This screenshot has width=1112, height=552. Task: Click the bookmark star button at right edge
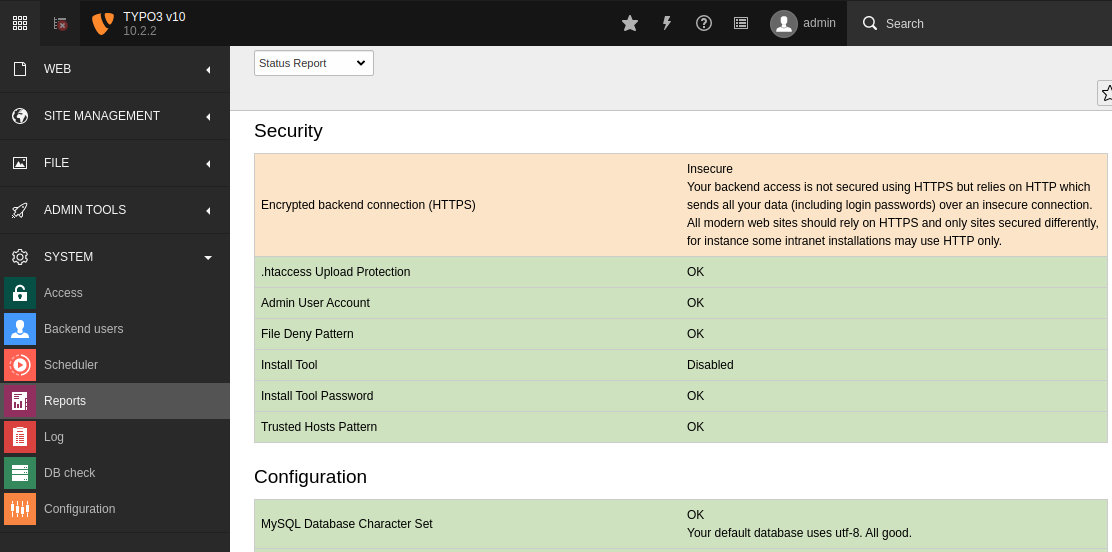coord(1106,93)
